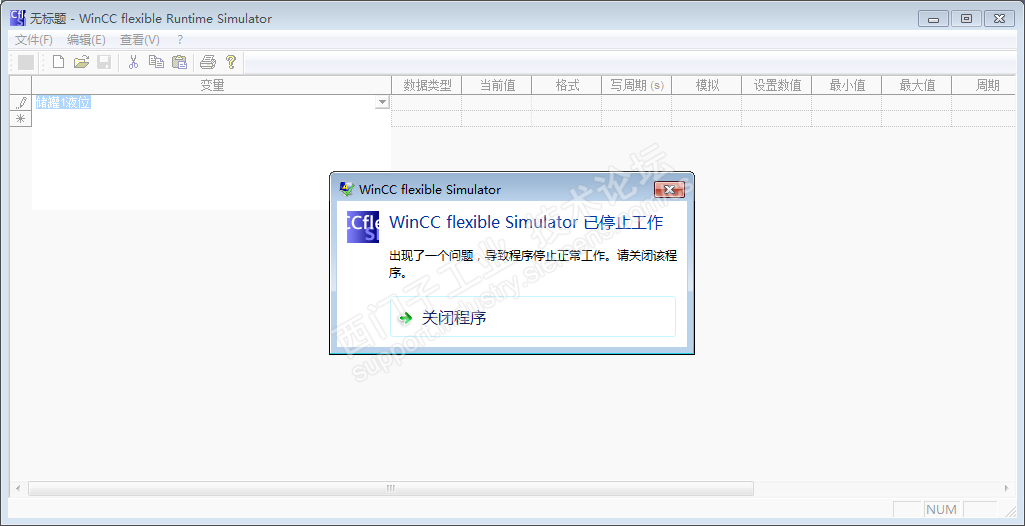Click the empty data type cell in first row

426,103
